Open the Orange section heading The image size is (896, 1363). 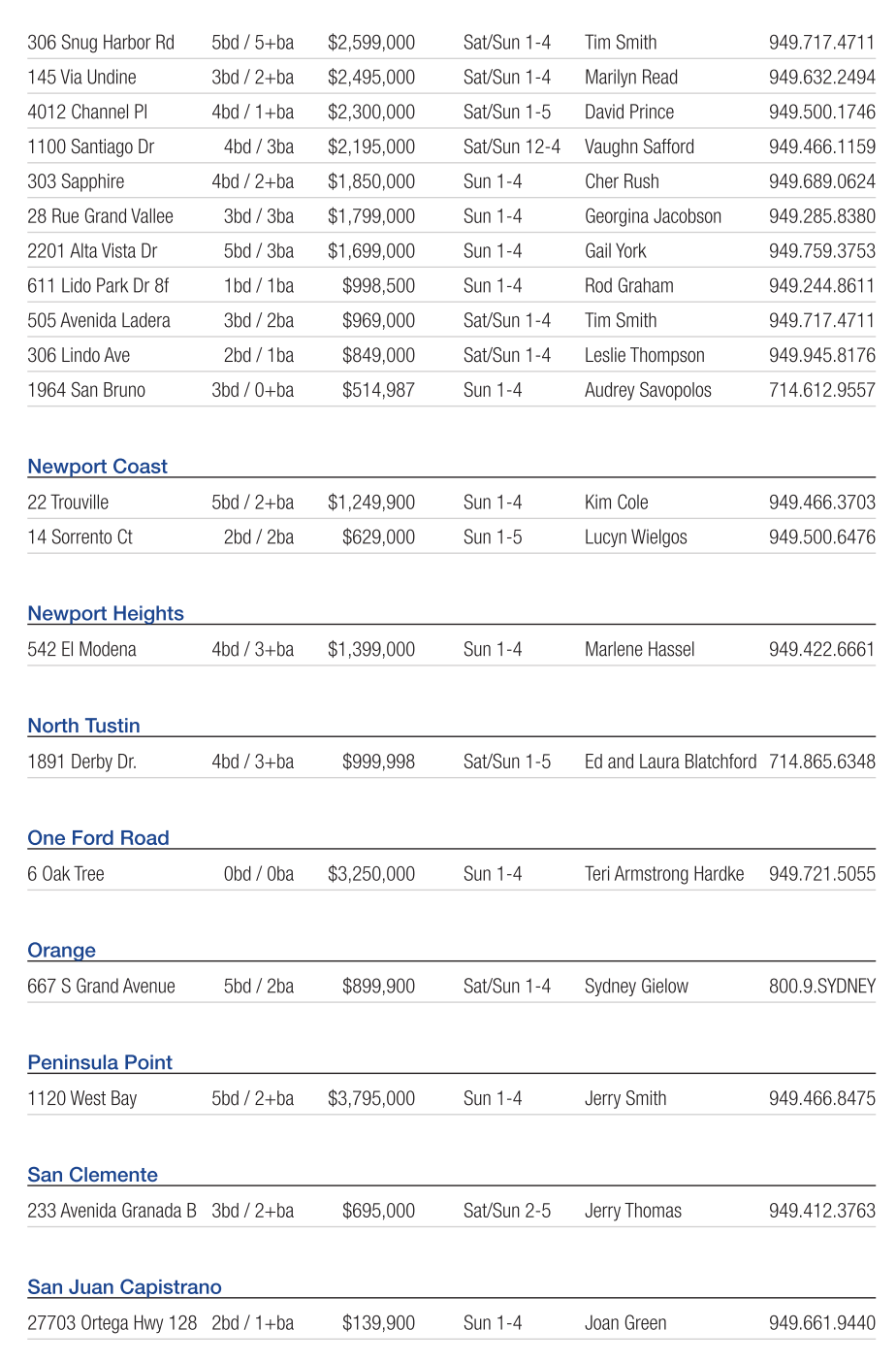coord(61,951)
